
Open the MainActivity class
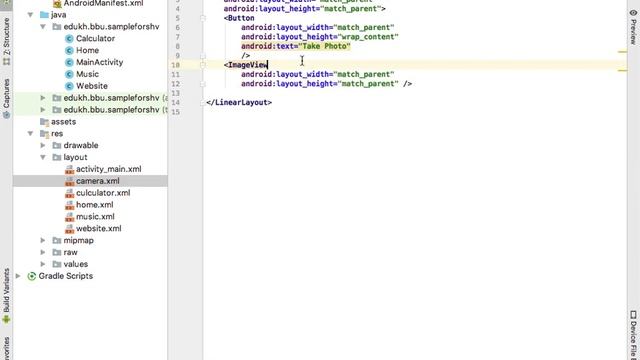click(x=99, y=62)
